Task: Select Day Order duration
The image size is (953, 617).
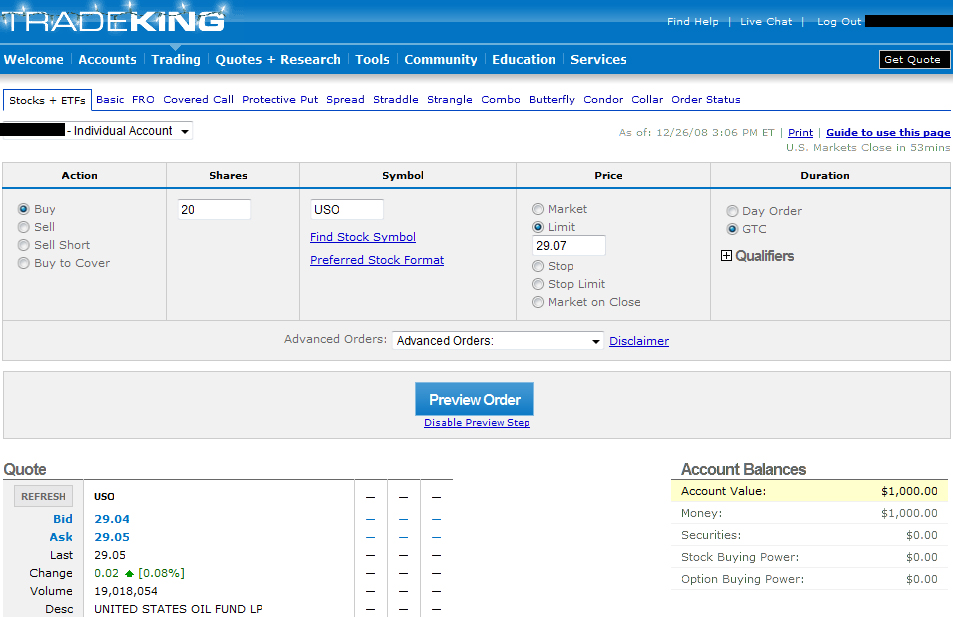Action: click(x=732, y=211)
